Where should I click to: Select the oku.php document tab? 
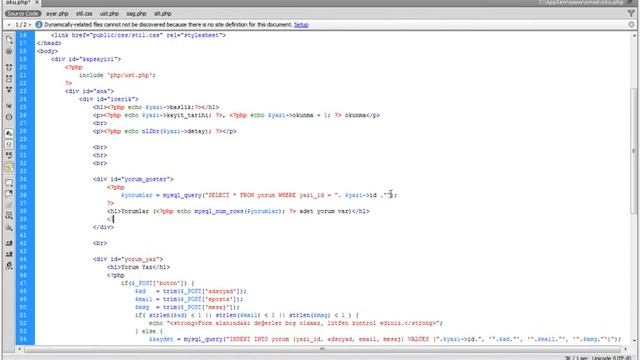18,2
